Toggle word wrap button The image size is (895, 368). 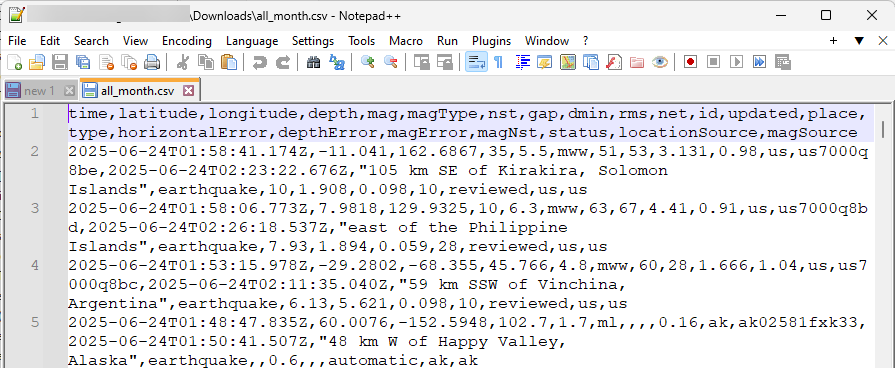click(x=476, y=62)
